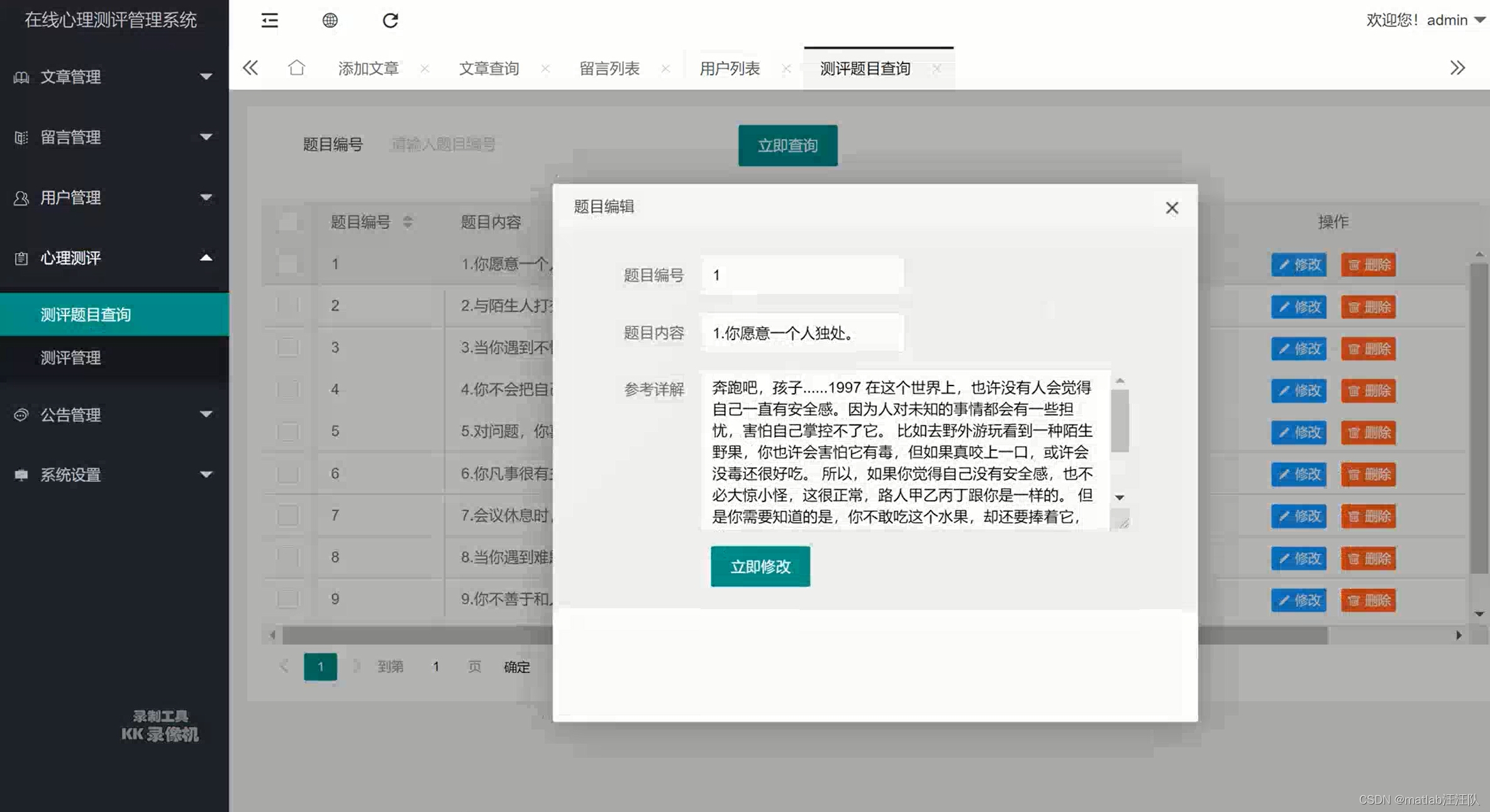
Task: Expand the 文章管理 menu
Action: 205,77
